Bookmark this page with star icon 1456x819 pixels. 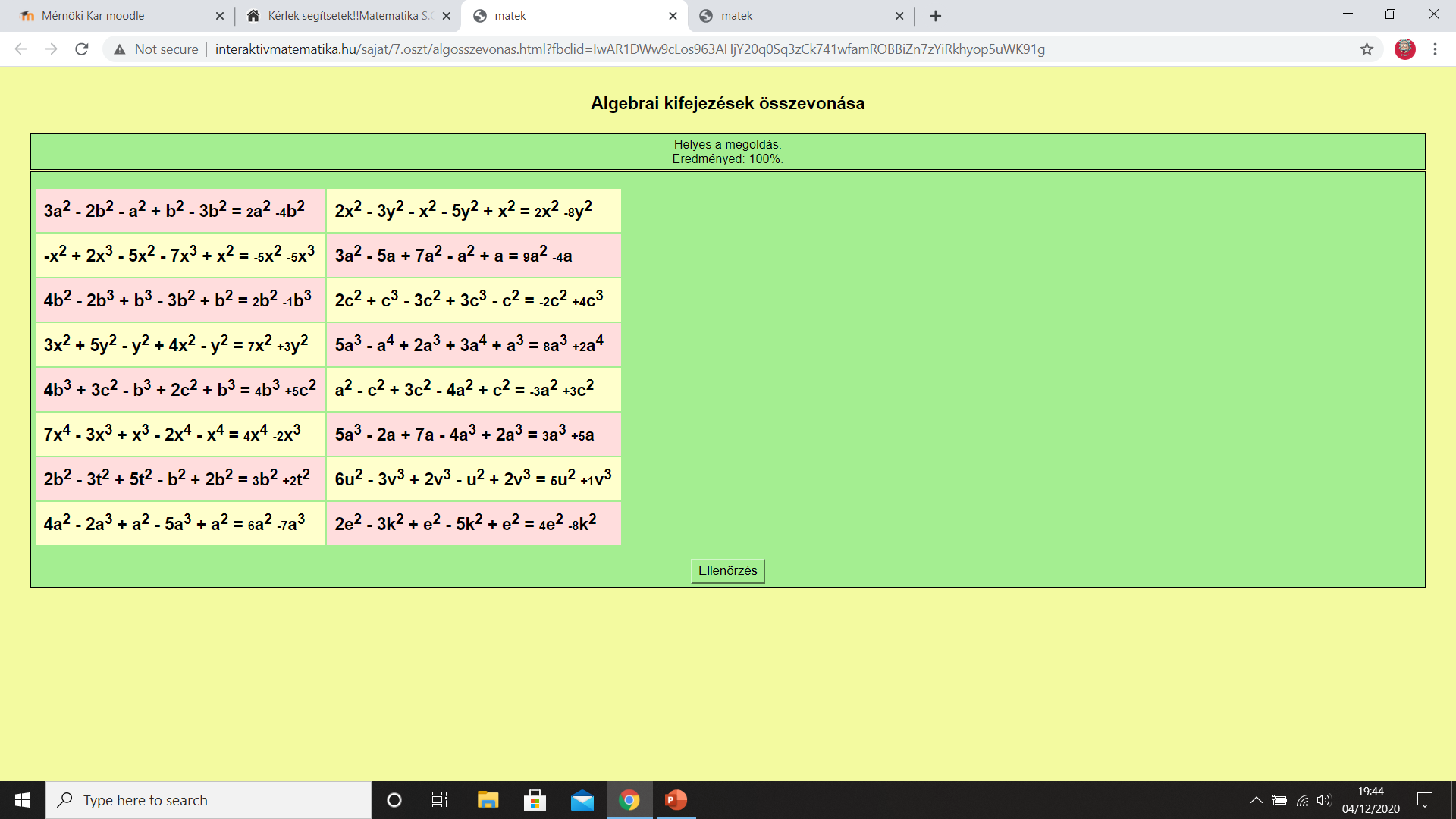pyautogui.click(x=1367, y=49)
